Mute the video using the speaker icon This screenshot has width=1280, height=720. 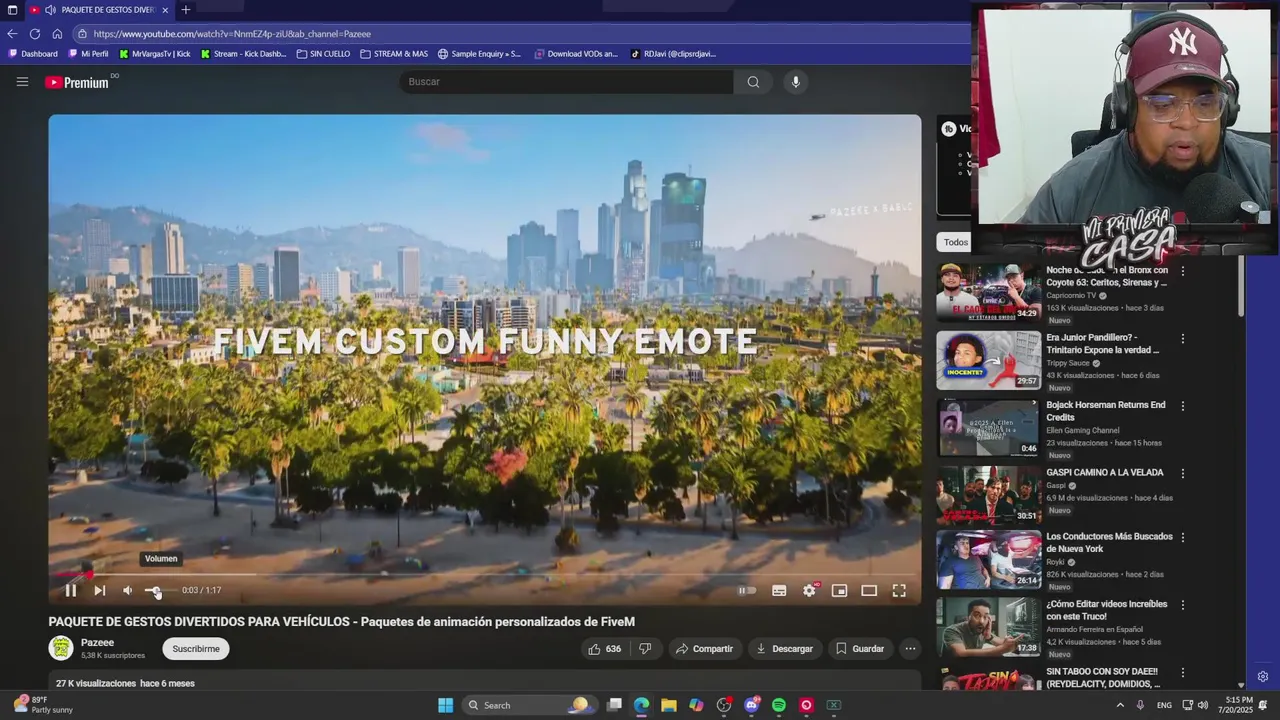click(x=128, y=591)
